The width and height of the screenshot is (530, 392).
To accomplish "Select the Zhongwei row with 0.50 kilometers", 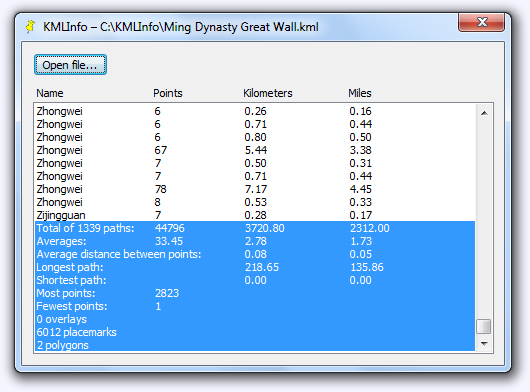I will tap(255, 163).
